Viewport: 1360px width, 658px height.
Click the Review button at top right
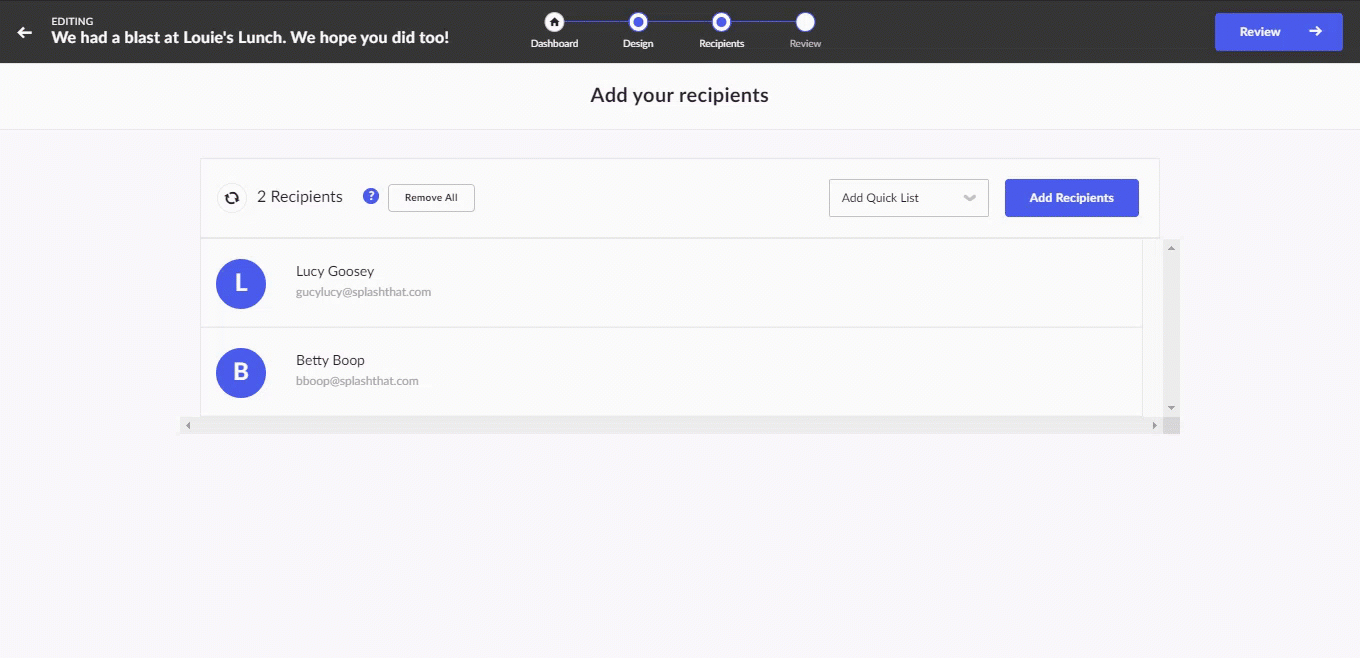point(1279,32)
